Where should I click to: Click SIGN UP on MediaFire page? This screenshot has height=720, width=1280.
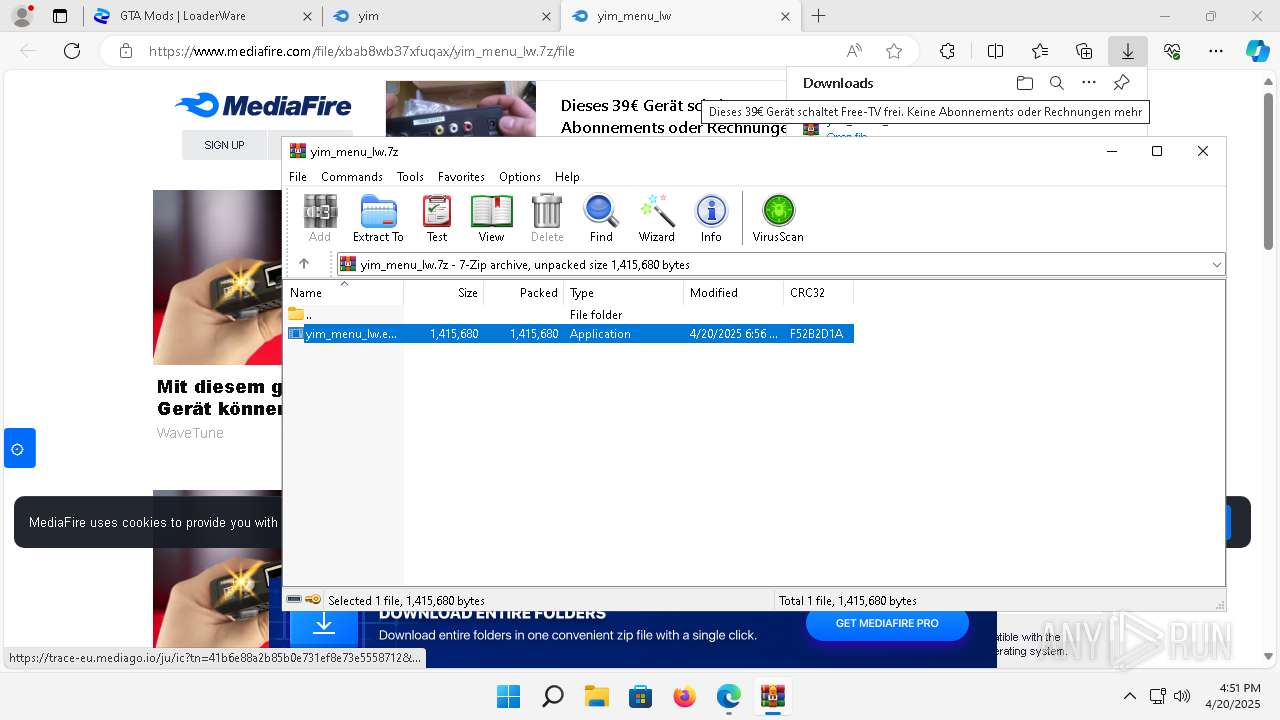[x=224, y=145]
